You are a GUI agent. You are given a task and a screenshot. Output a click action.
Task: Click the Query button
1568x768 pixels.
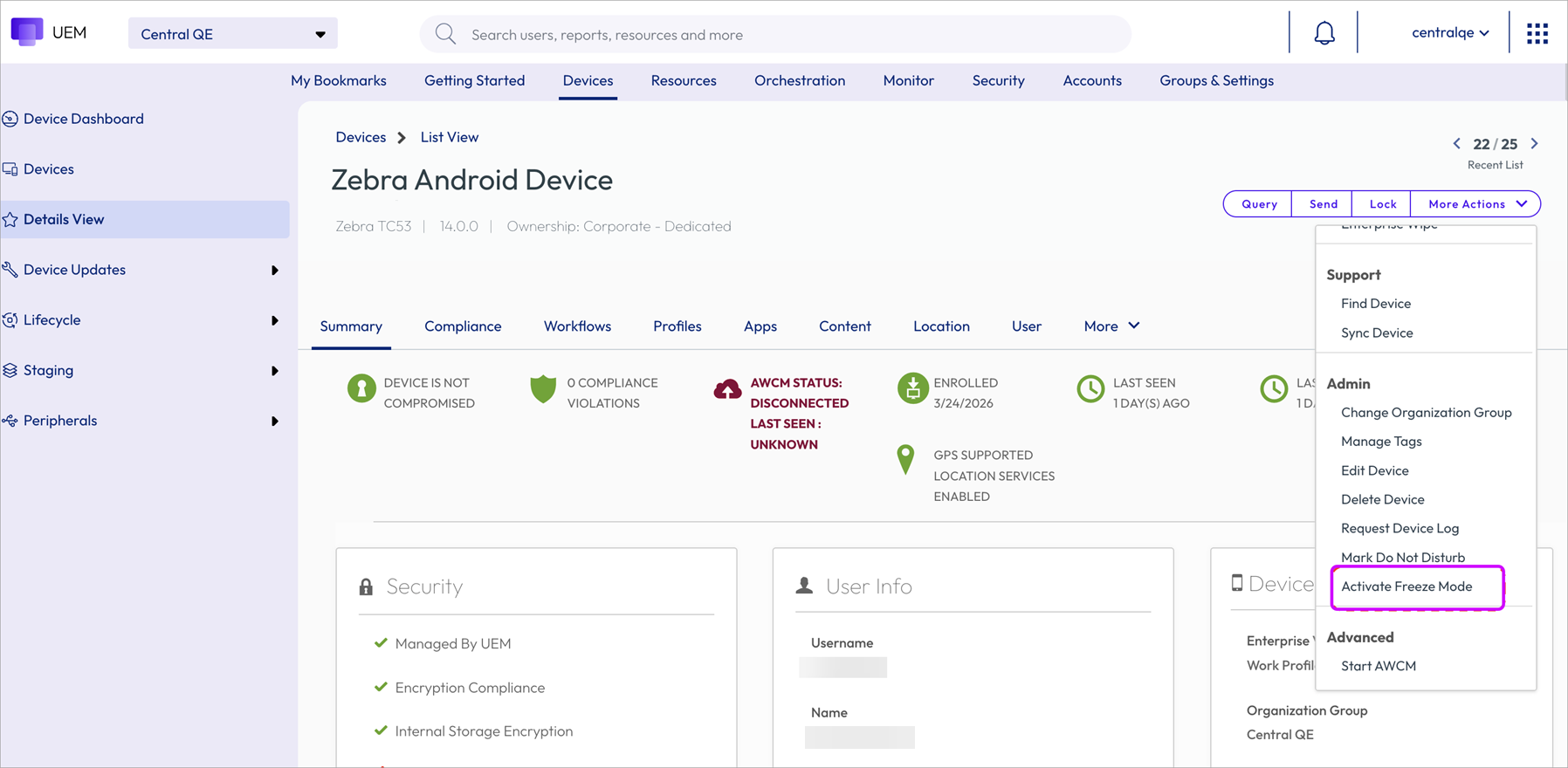[1259, 204]
